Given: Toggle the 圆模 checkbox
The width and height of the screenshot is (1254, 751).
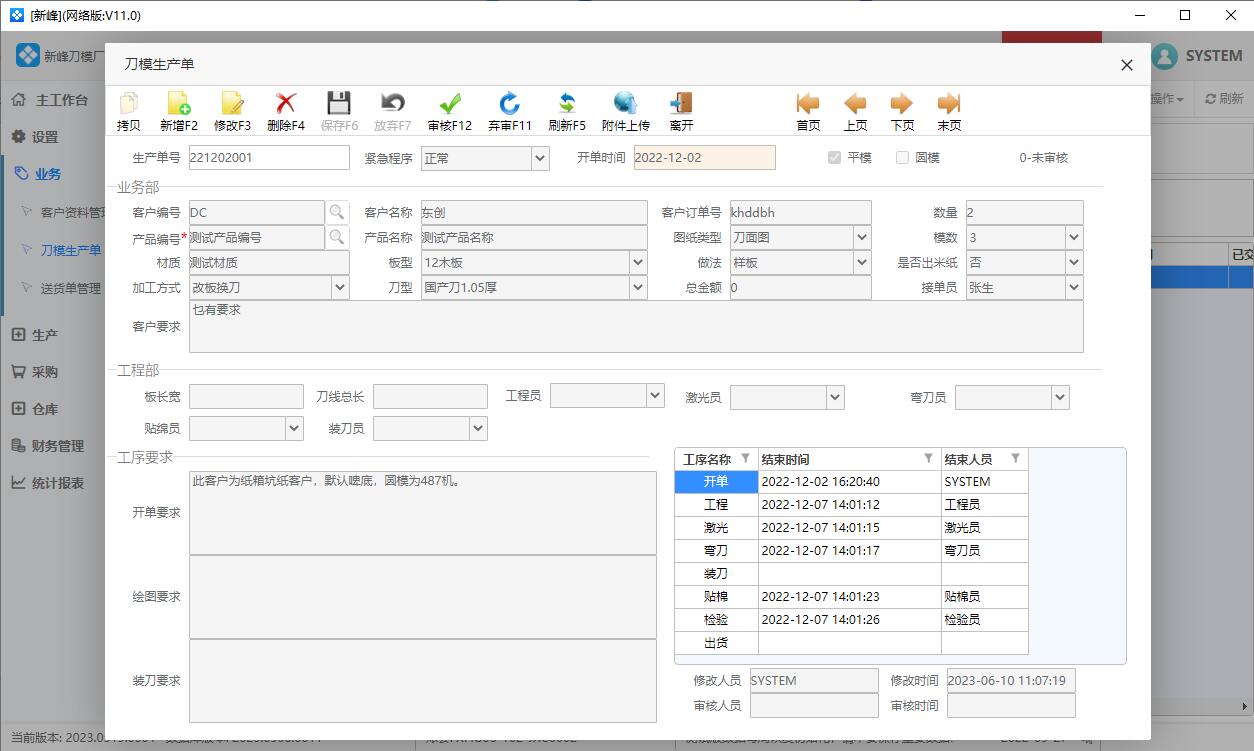Looking at the screenshot, I should click(902, 158).
